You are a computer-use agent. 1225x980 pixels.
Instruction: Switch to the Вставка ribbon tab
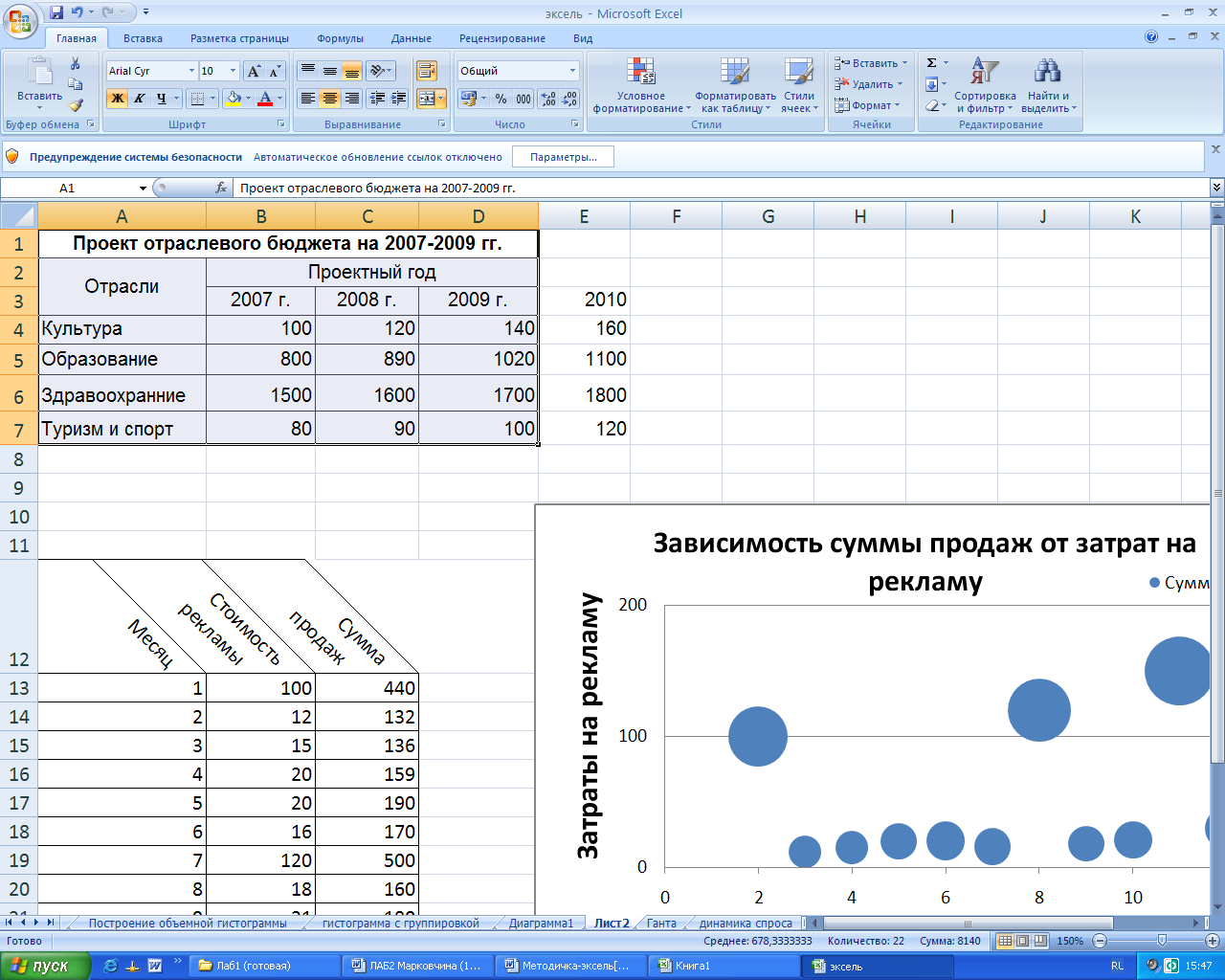(143, 38)
